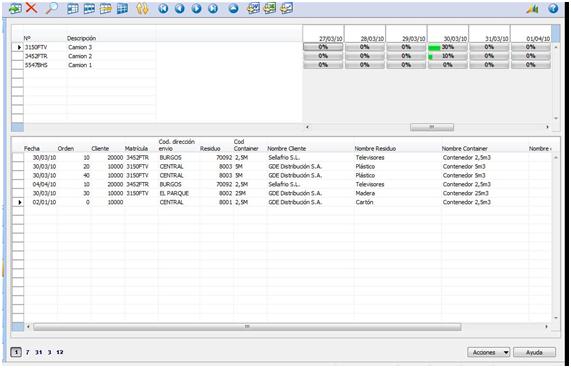Viewport: 571px width, 368px height.
Task: Click the 10% bar for Camion 2
Action: 448,56
